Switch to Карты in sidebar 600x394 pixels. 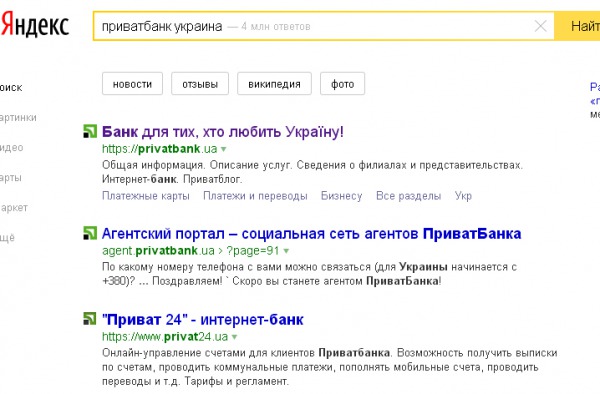(x=11, y=178)
